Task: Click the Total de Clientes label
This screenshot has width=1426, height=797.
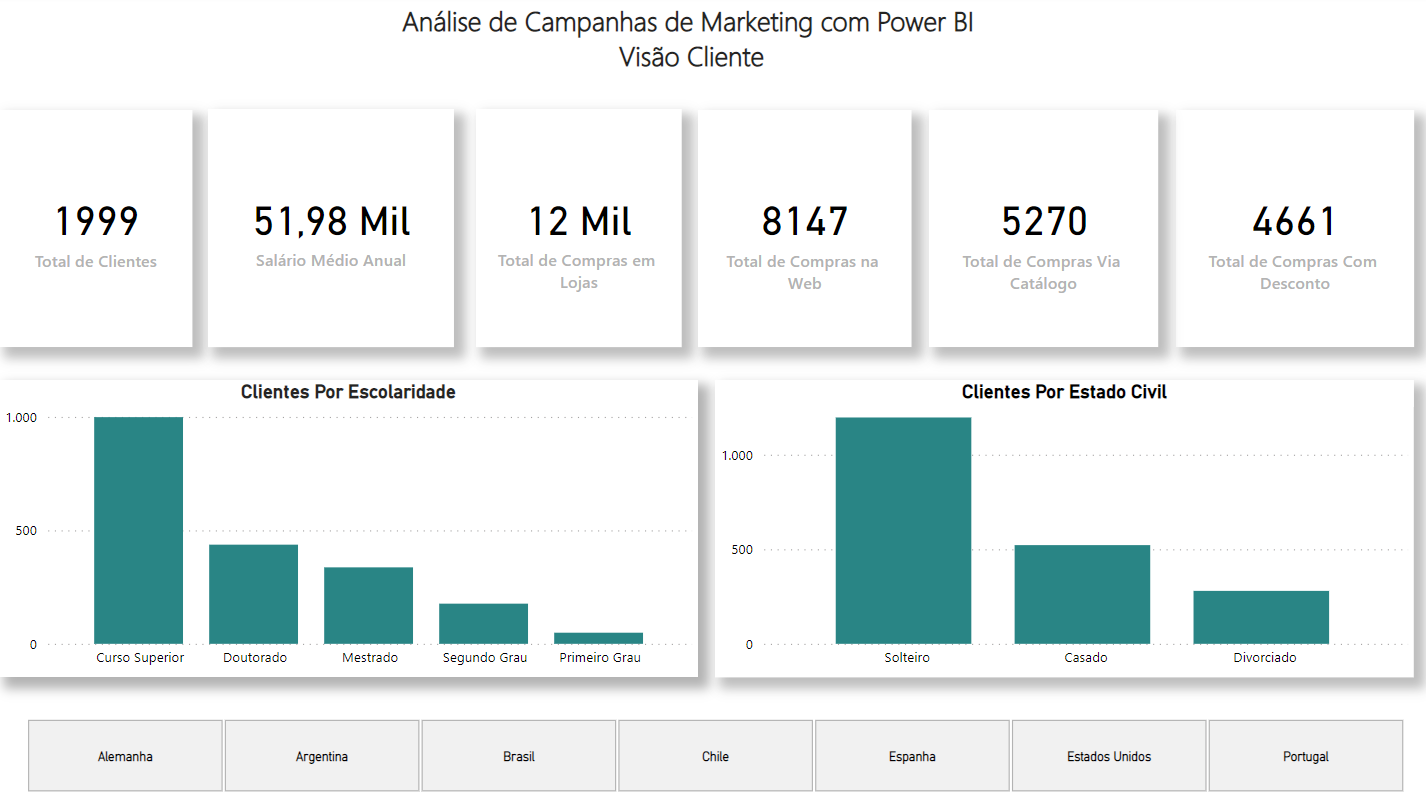Action: [96, 262]
